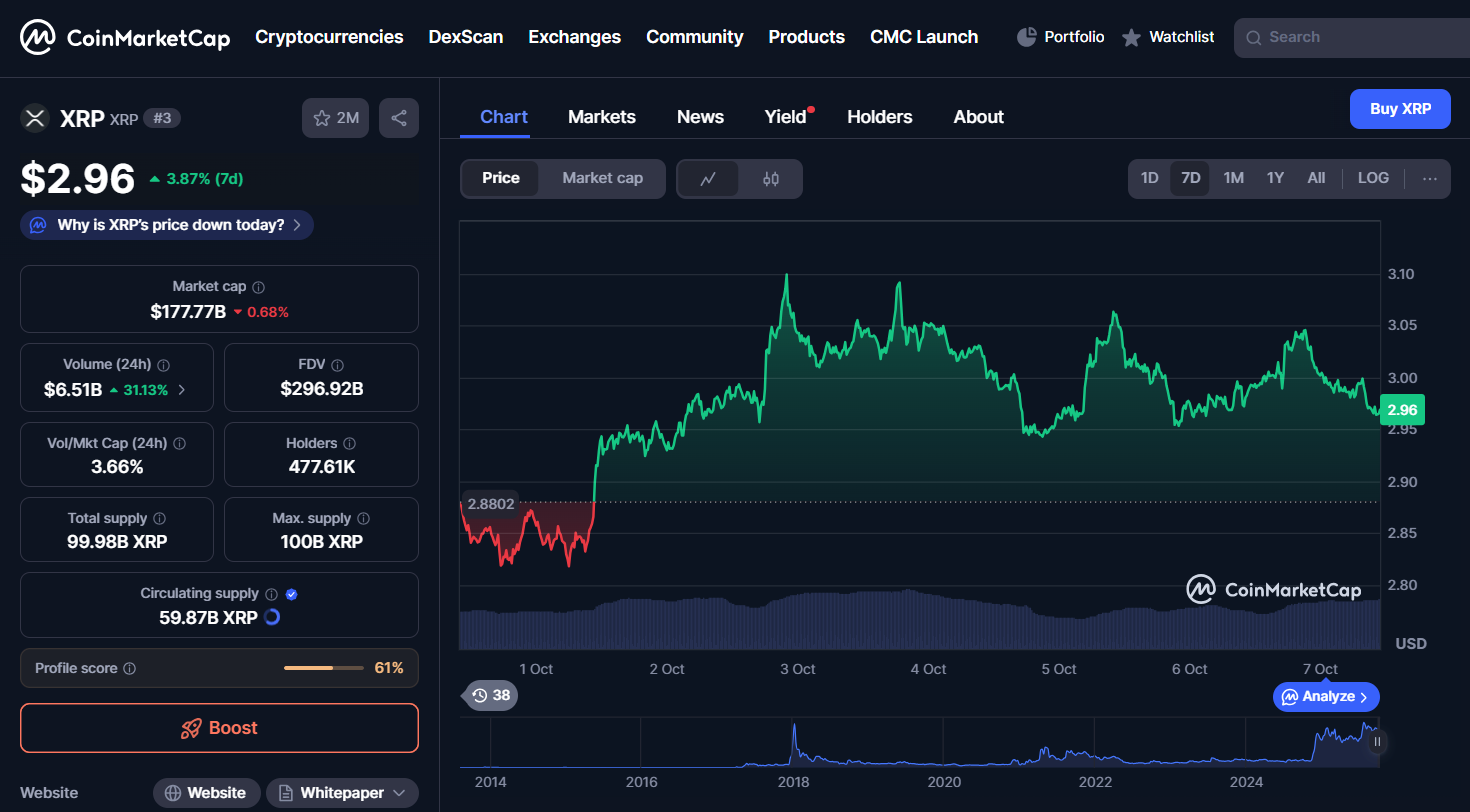Toggle the LOG scale on chart
This screenshot has width=1470, height=812.
click(x=1372, y=178)
